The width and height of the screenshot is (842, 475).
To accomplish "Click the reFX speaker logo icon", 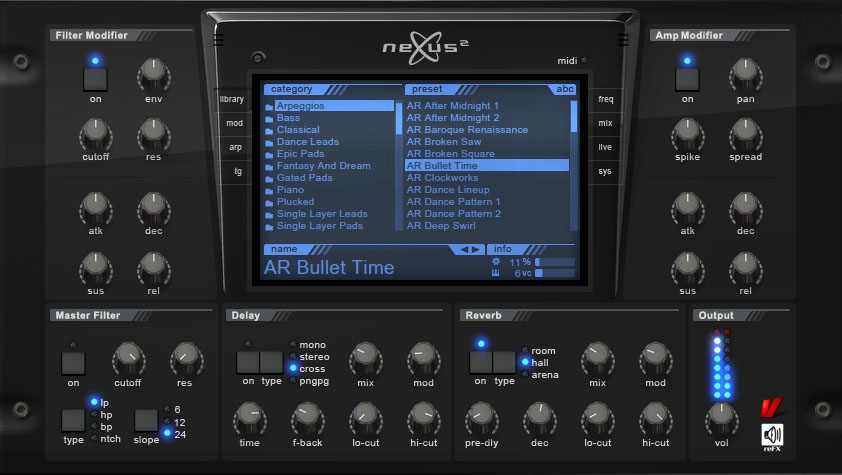I will 772,435.
